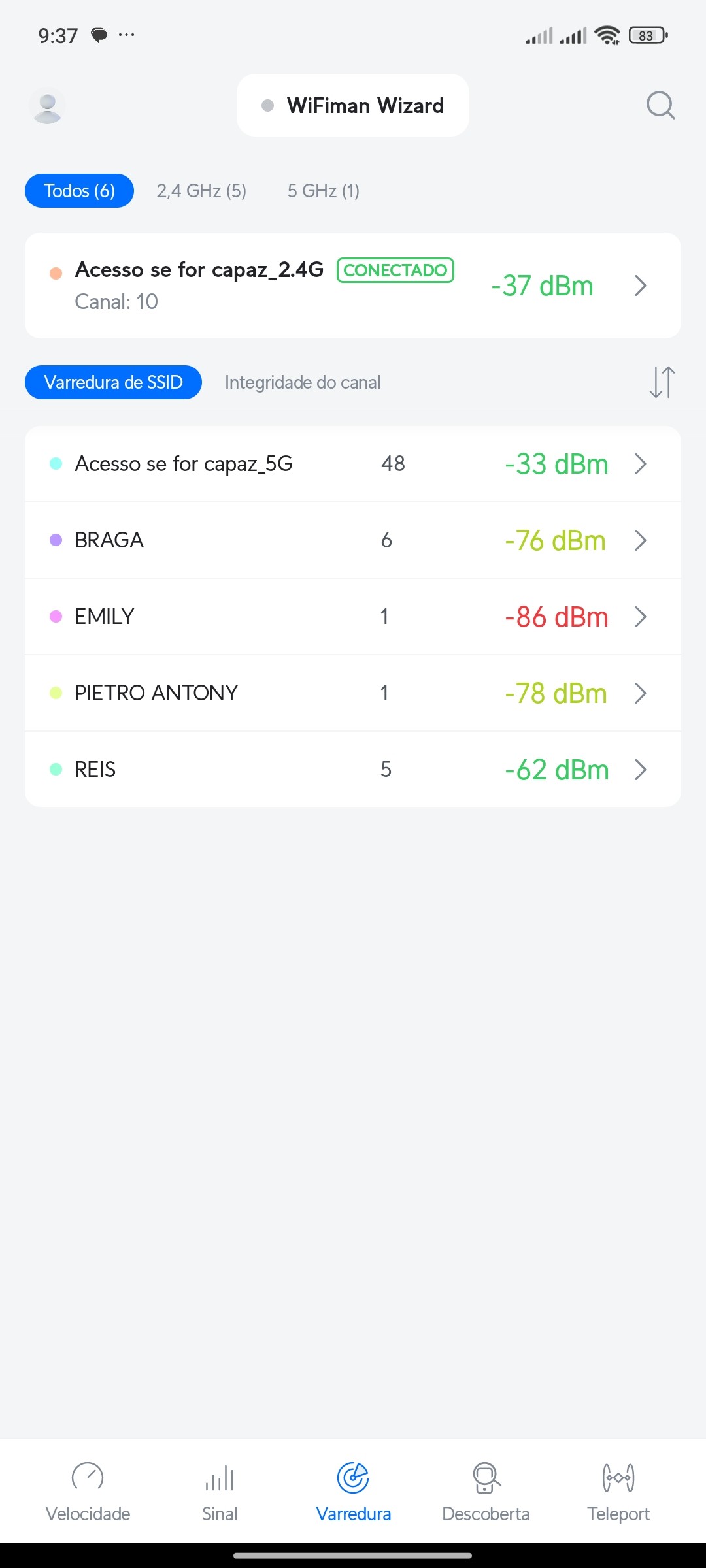Expand the BRAGA network details chevron

tap(641, 540)
